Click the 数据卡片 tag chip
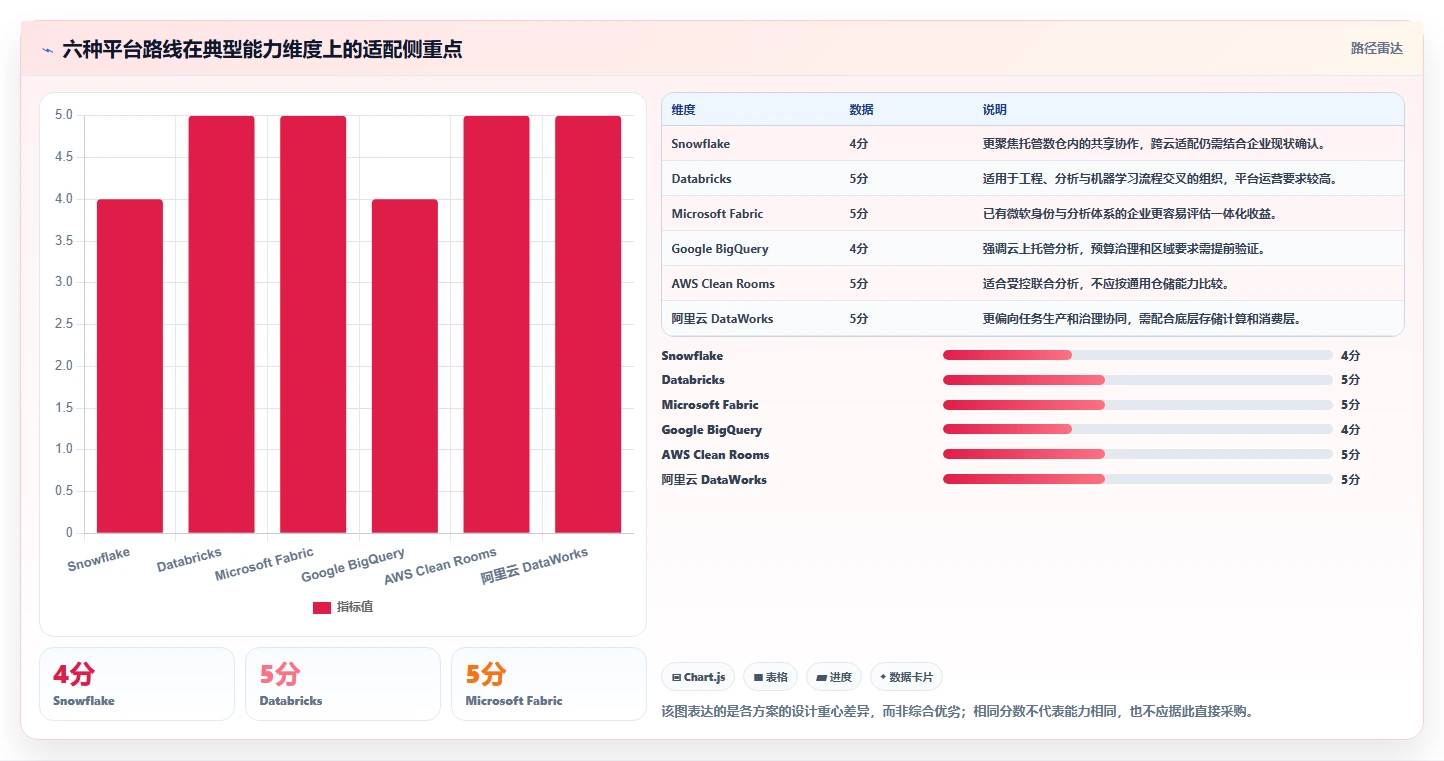This screenshot has height=761, width=1444. tap(906, 677)
